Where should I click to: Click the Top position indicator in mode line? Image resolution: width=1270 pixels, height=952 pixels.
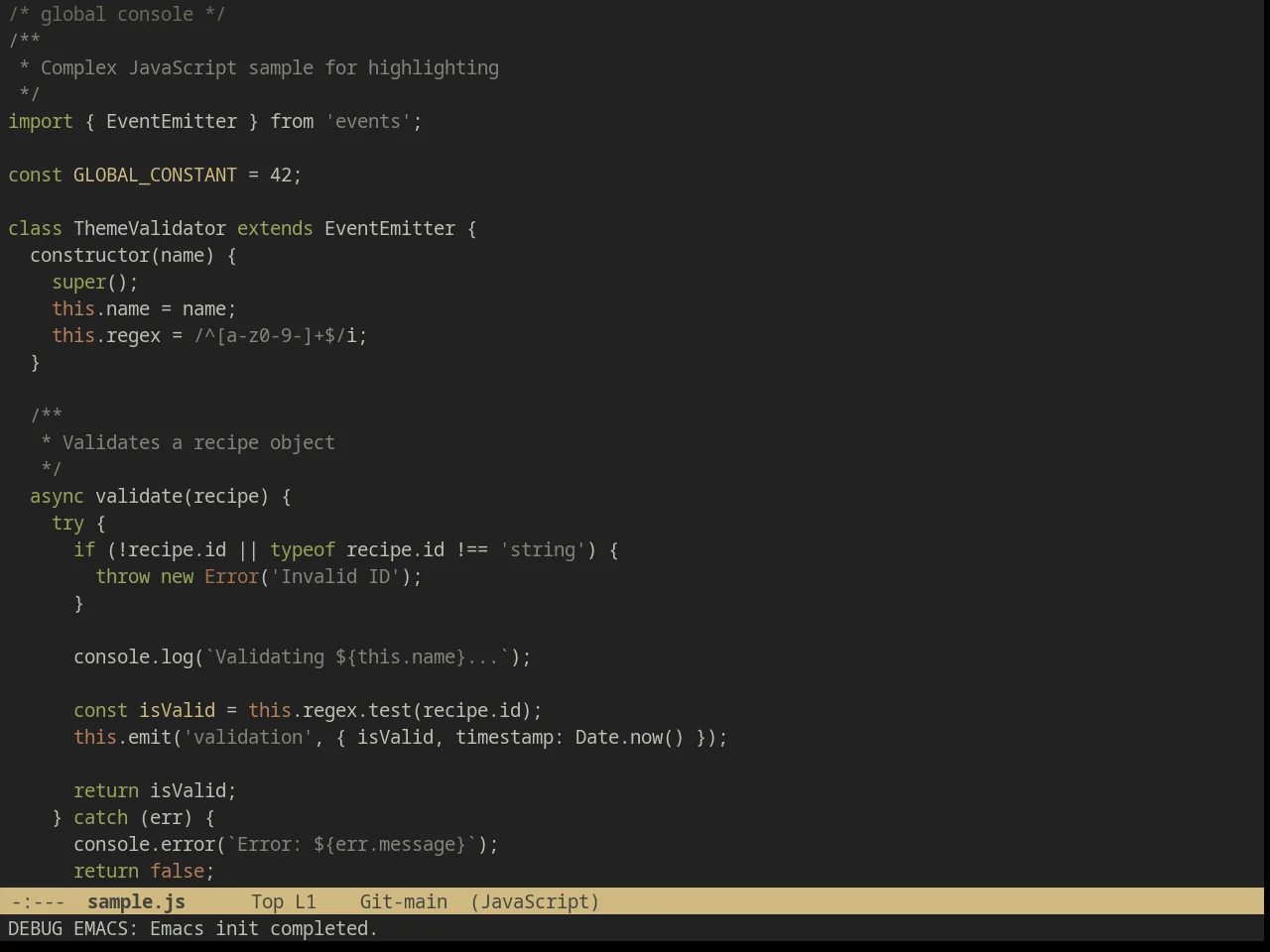point(267,902)
